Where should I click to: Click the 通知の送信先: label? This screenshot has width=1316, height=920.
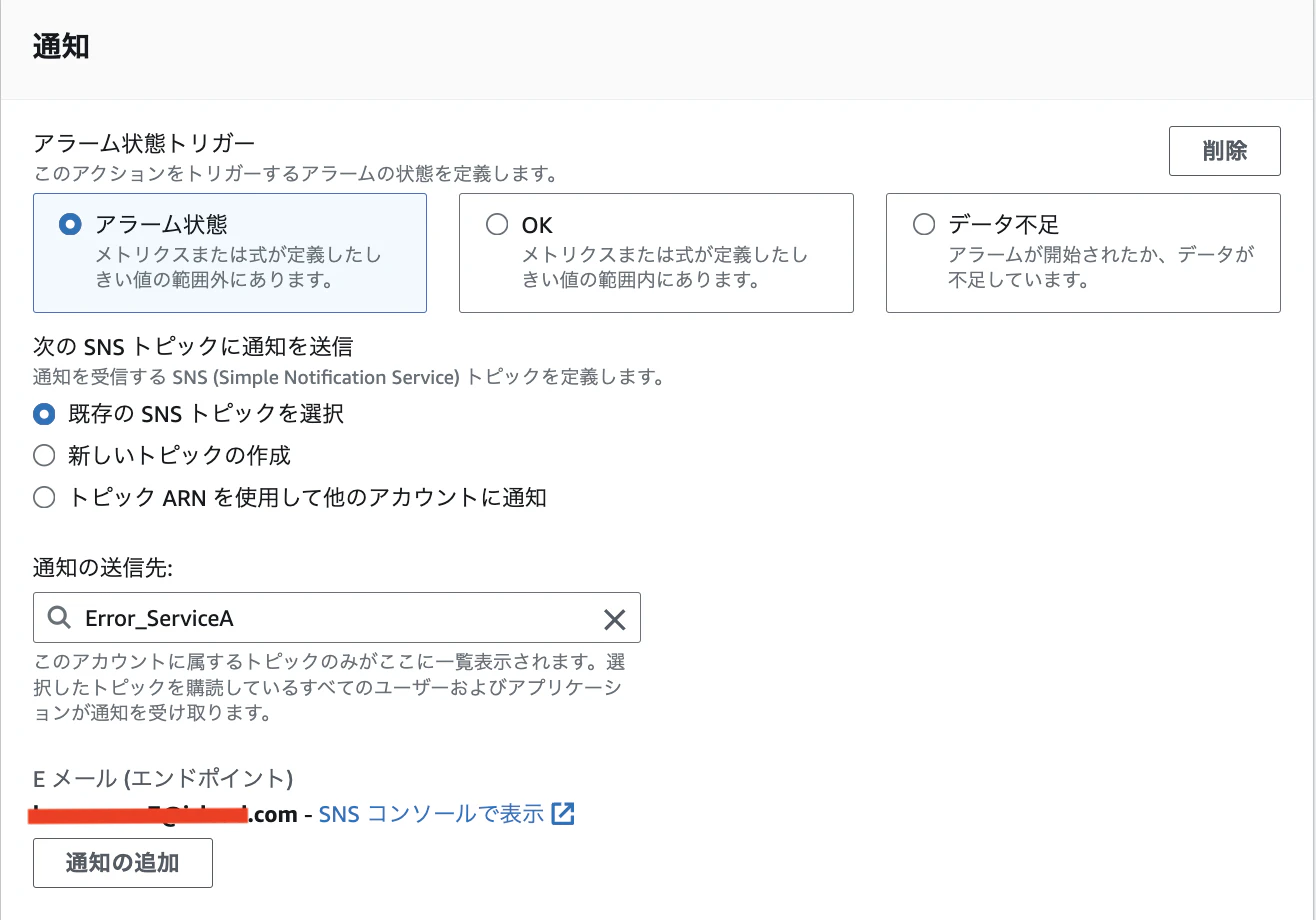[x=104, y=569]
